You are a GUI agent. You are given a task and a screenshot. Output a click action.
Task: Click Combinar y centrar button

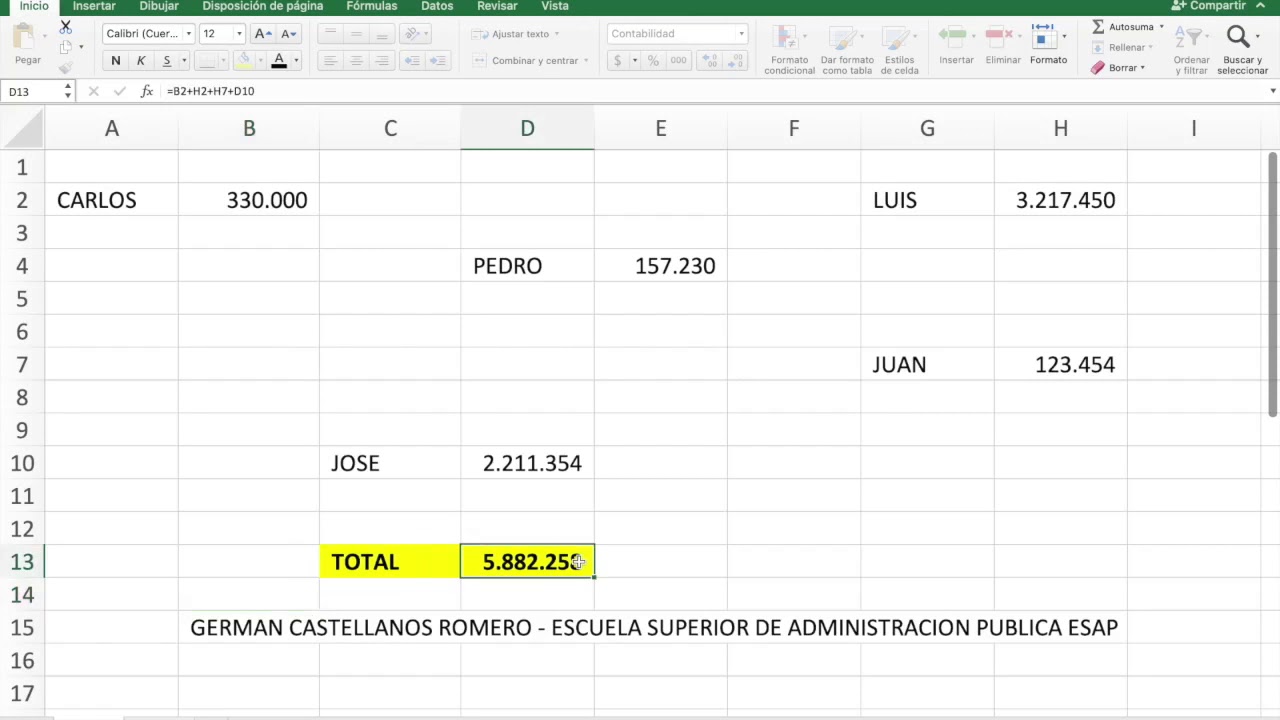click(x=529, y=61)
